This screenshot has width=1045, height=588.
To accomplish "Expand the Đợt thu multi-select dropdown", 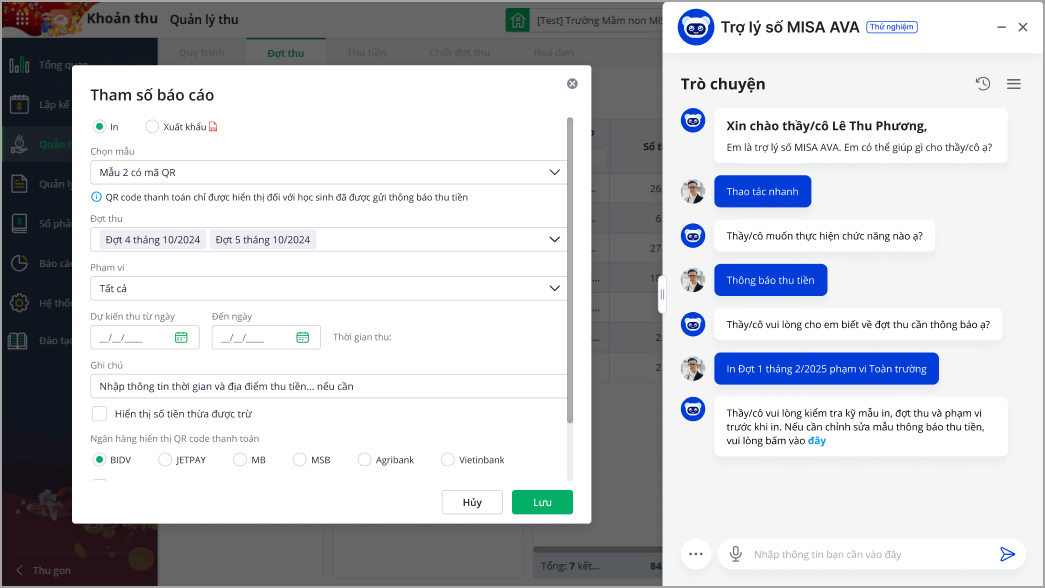I will tap(555, 240).
